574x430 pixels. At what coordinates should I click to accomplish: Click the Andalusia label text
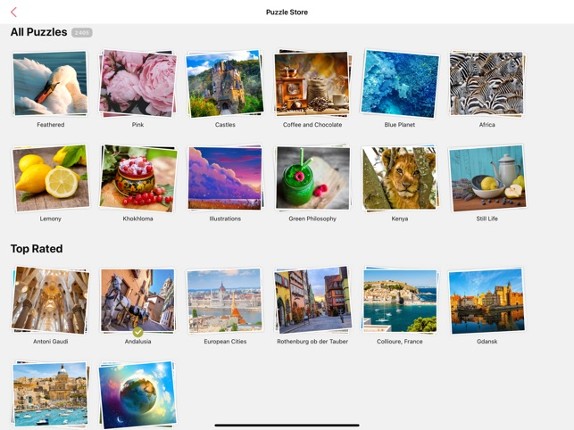coord(138,341)
